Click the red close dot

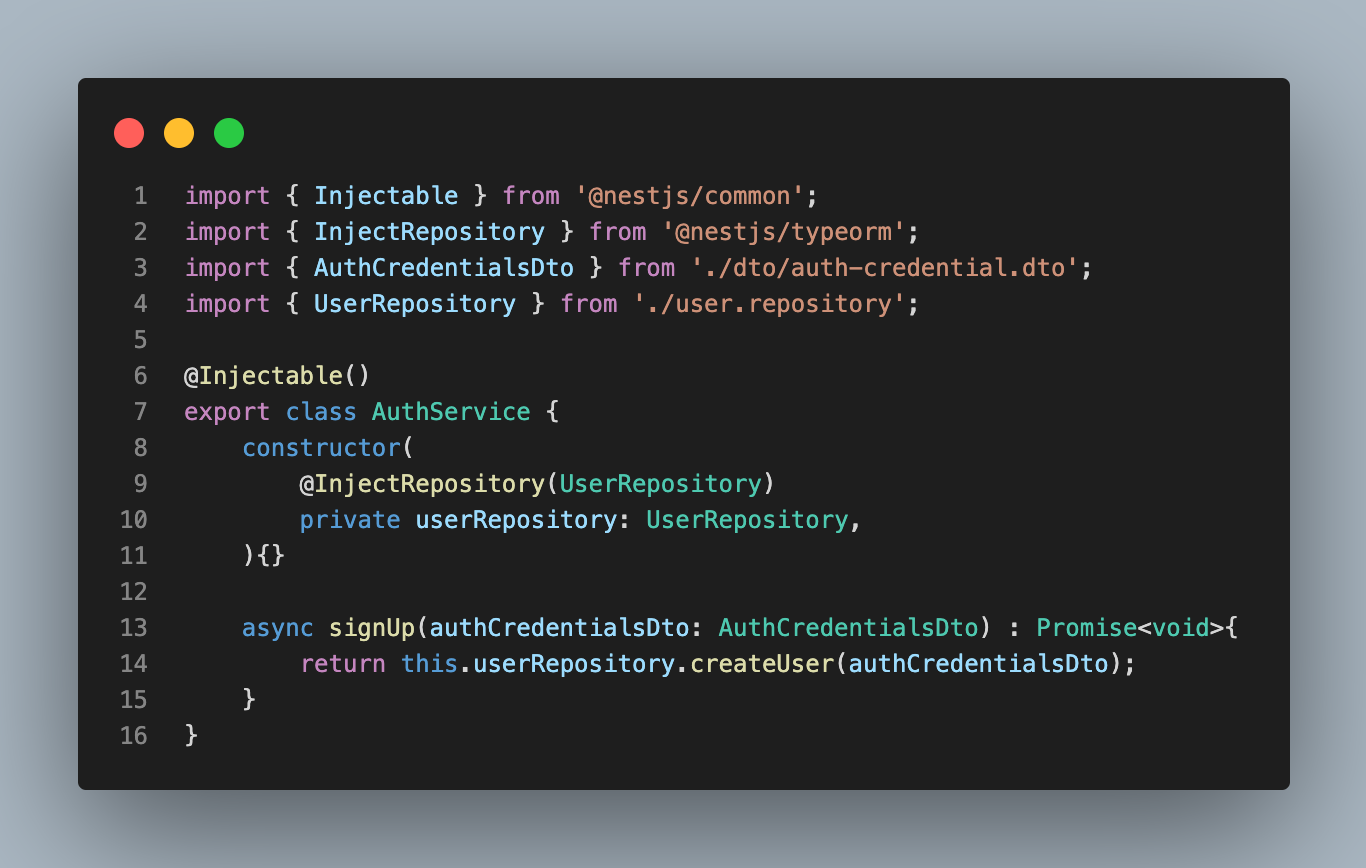coord(129,133)
